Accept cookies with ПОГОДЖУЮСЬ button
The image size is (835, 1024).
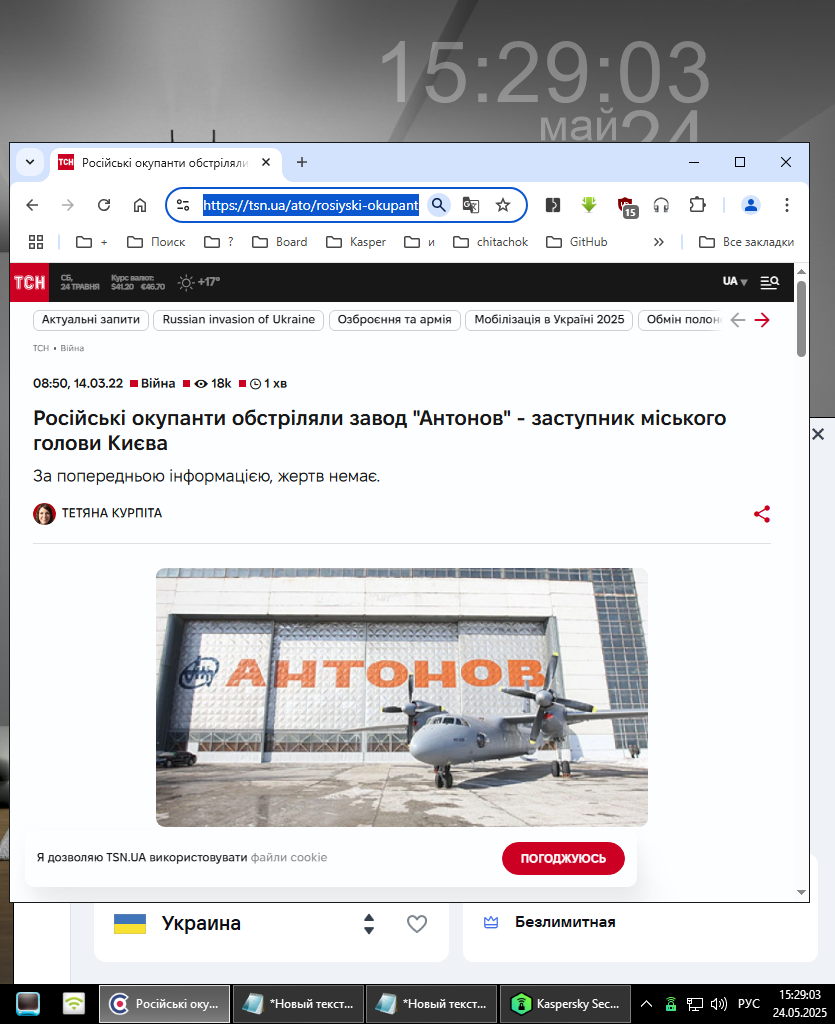click(x=563, y=858)
